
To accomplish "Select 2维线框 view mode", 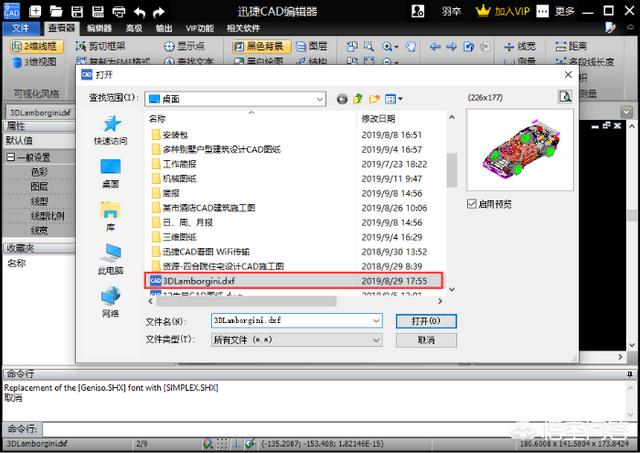I will tap(37, 47).
